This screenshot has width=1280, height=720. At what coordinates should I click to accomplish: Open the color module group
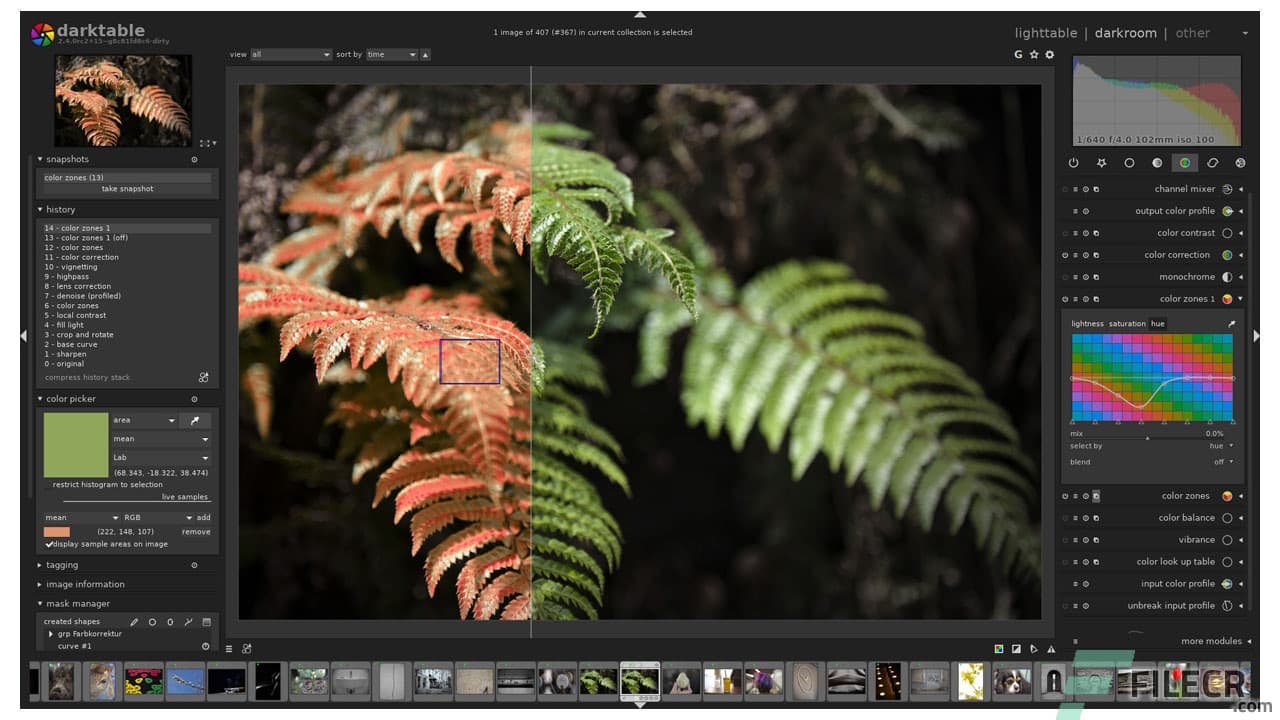1185,162
